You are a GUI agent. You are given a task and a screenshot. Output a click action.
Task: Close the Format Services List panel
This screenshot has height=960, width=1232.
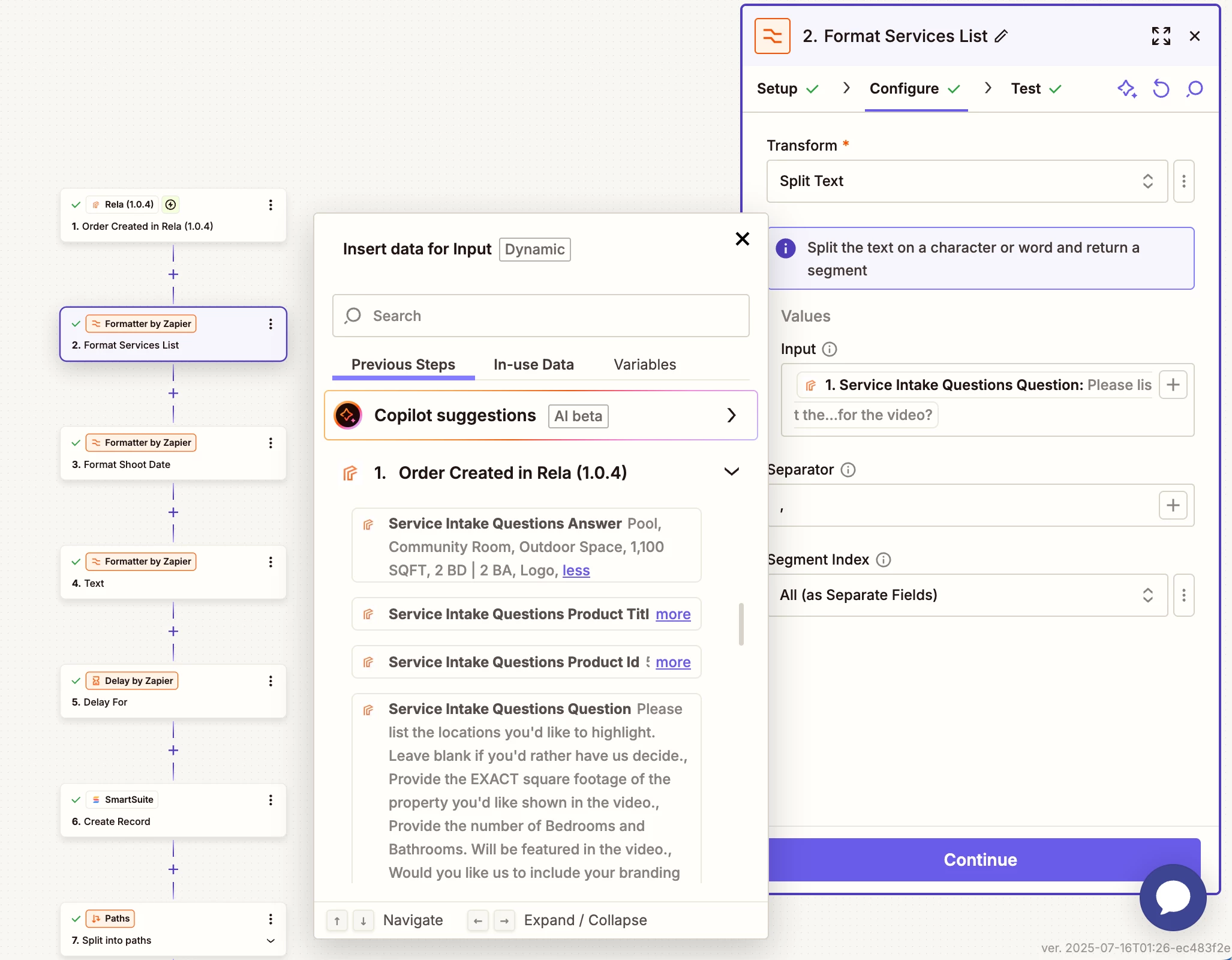click(x=1195, y=36)
